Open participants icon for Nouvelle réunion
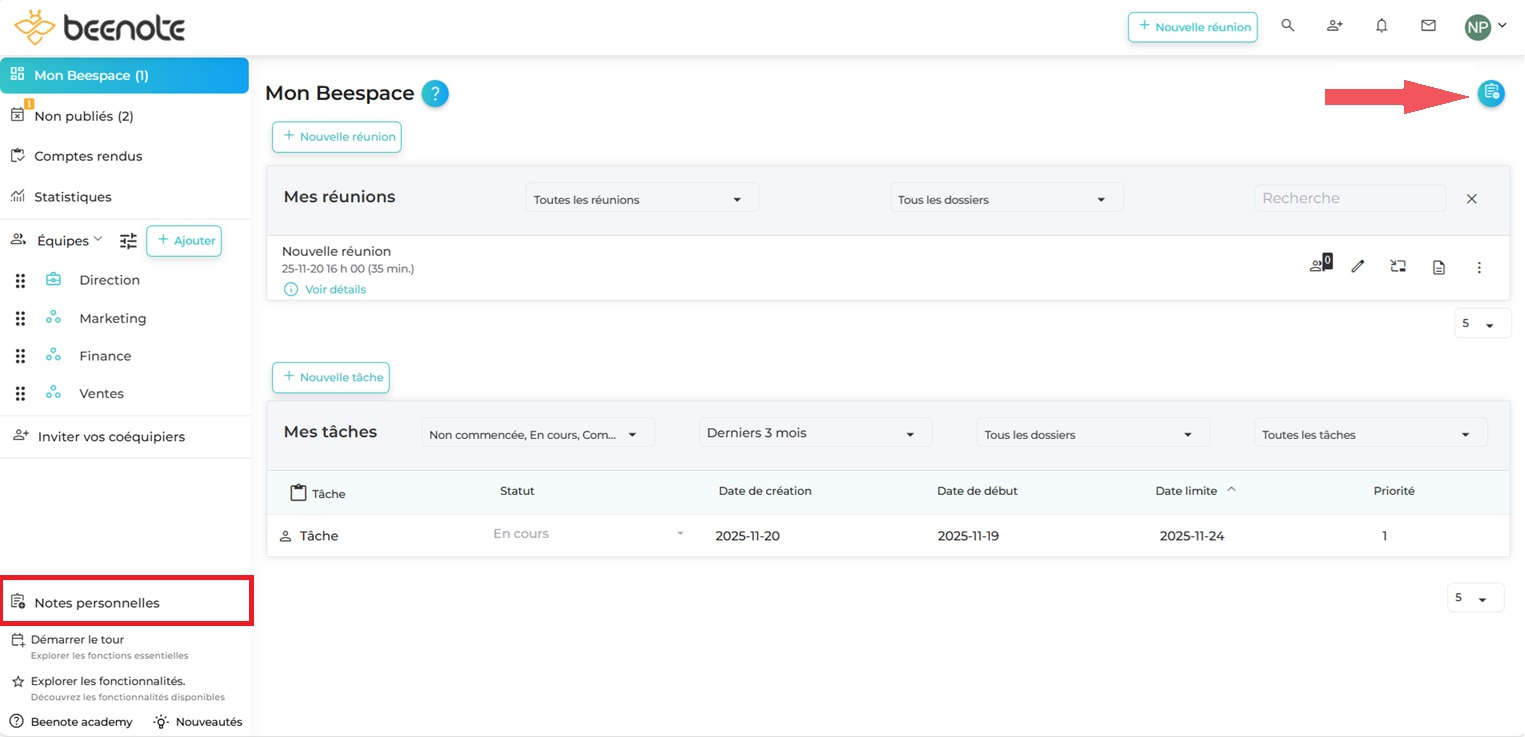Image resolution: width=1525 pixels, height=737 pixels. [x=1319, y=266]
